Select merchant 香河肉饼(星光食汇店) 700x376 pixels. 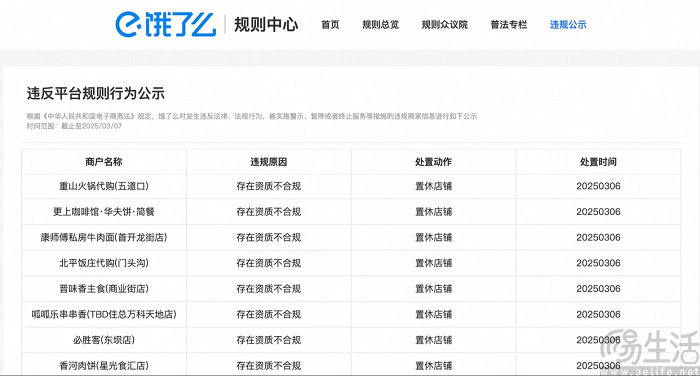pos(104,365)
